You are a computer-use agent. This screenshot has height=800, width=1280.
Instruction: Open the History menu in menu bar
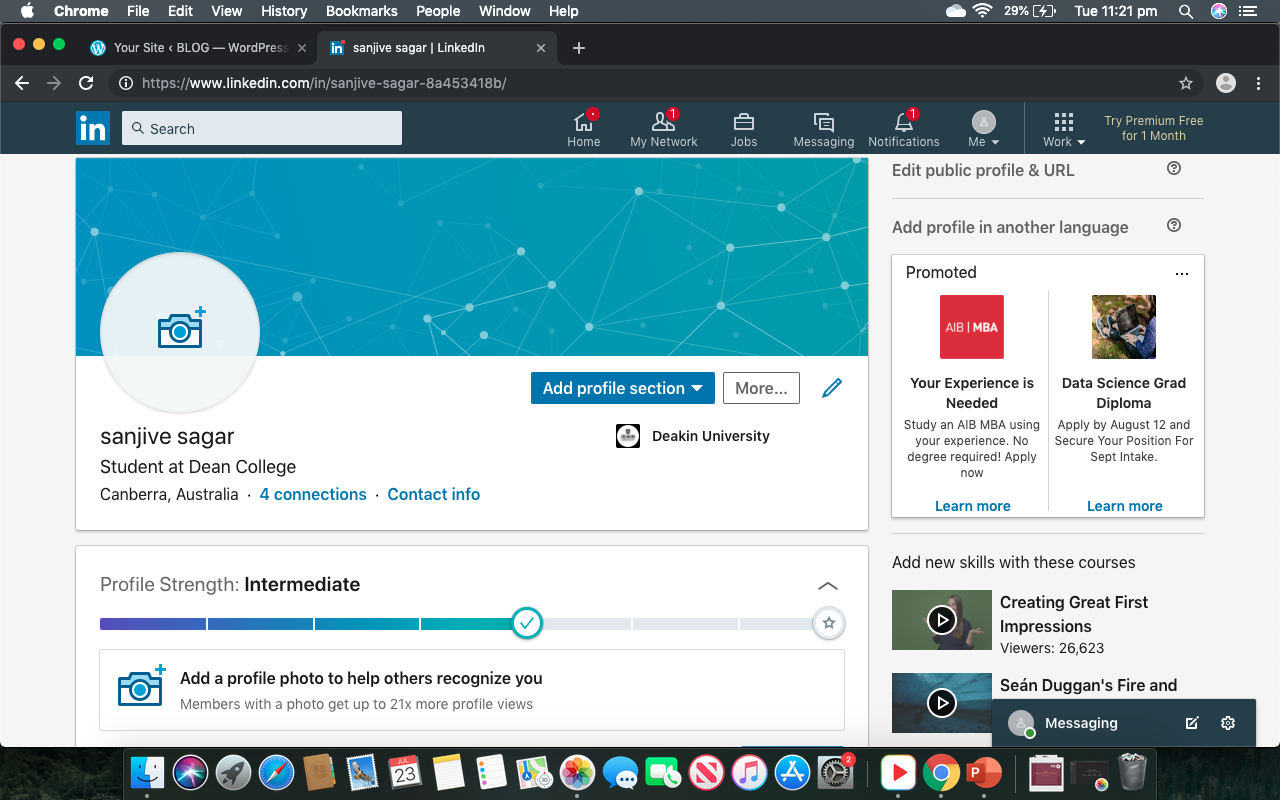click(x=284, y=11)
